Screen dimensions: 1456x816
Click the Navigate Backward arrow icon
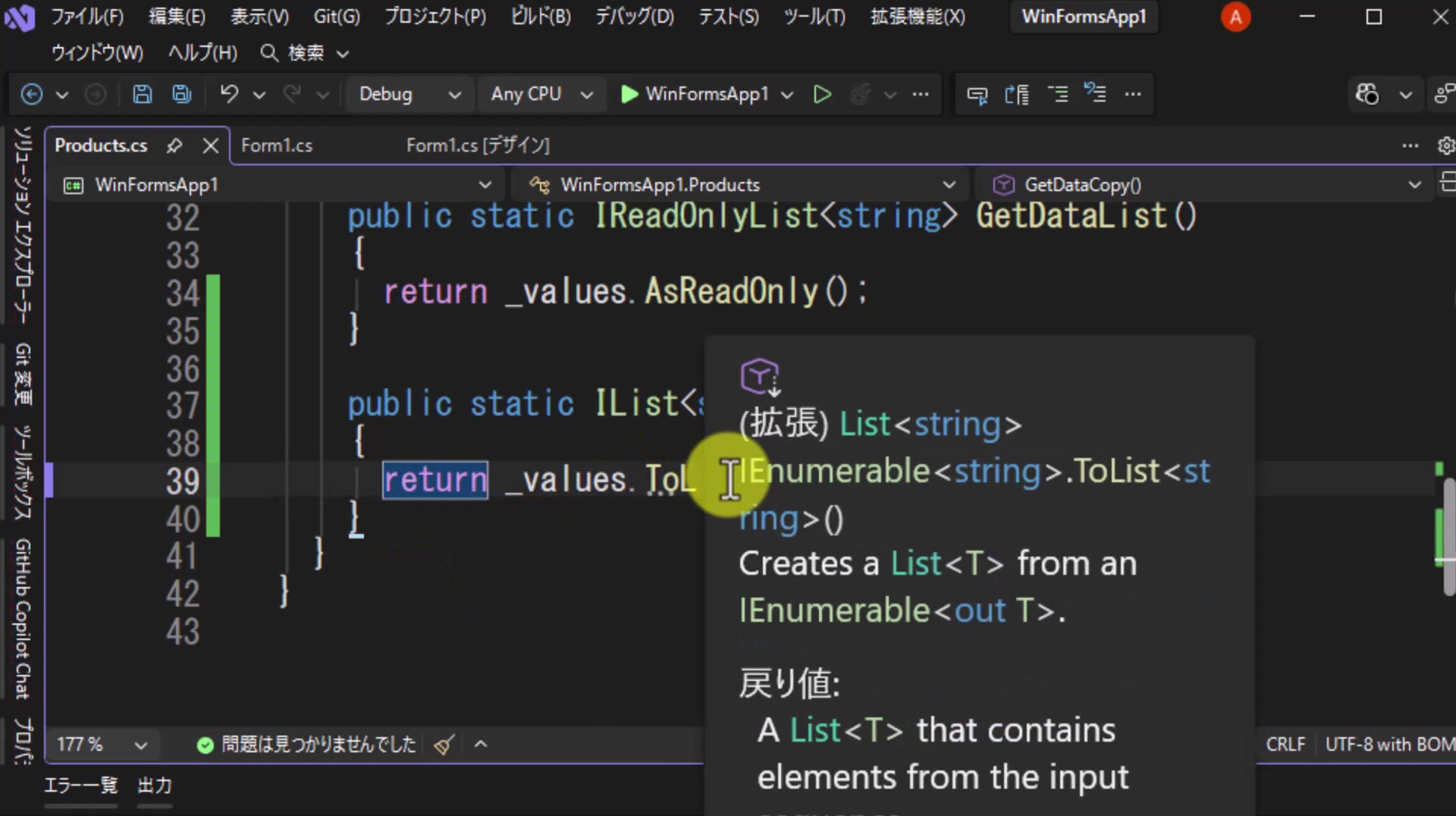pyautogui.click(x=31, y=94)
